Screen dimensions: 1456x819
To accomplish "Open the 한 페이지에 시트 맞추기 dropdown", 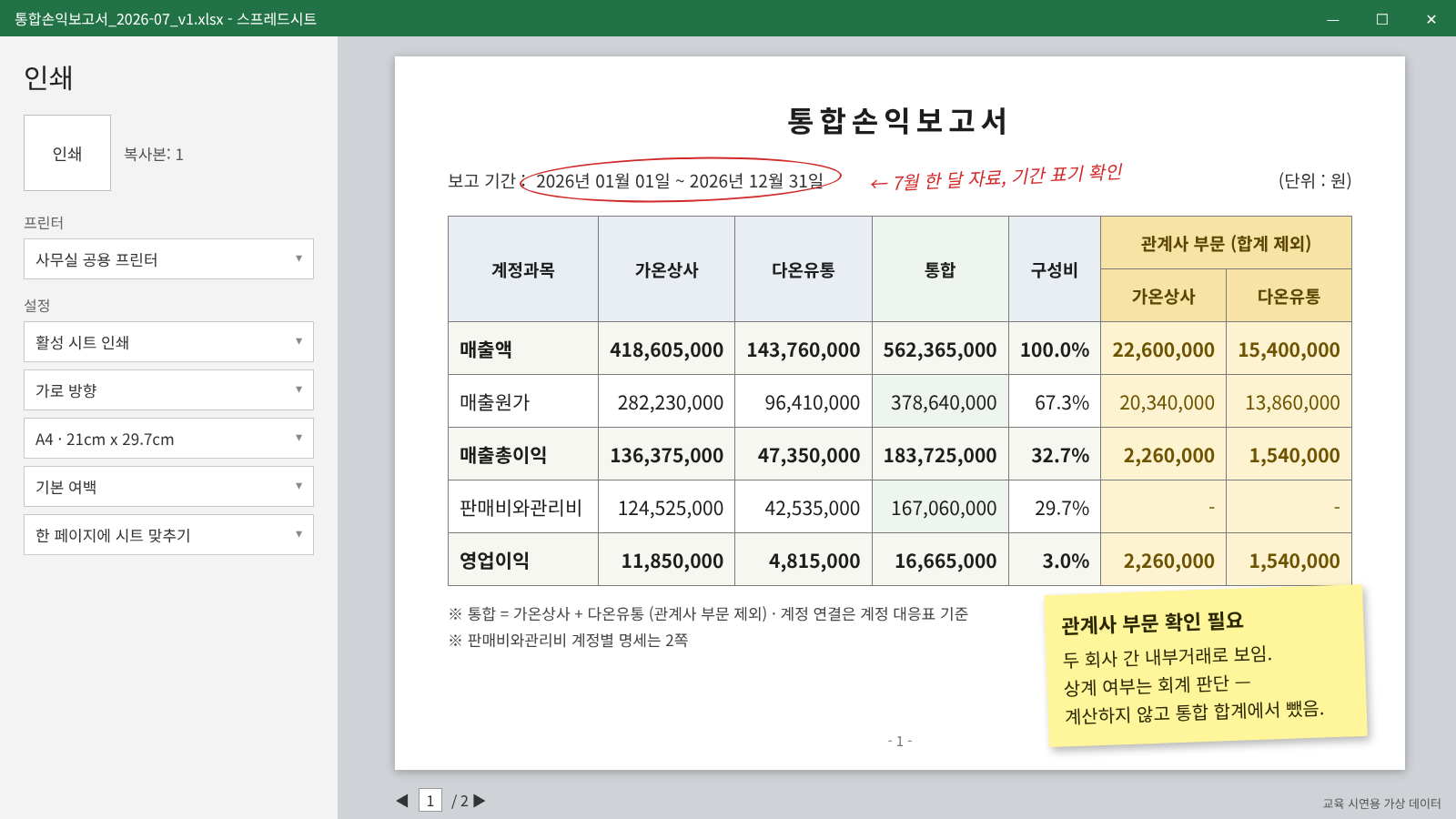I will tap(168, 535).
